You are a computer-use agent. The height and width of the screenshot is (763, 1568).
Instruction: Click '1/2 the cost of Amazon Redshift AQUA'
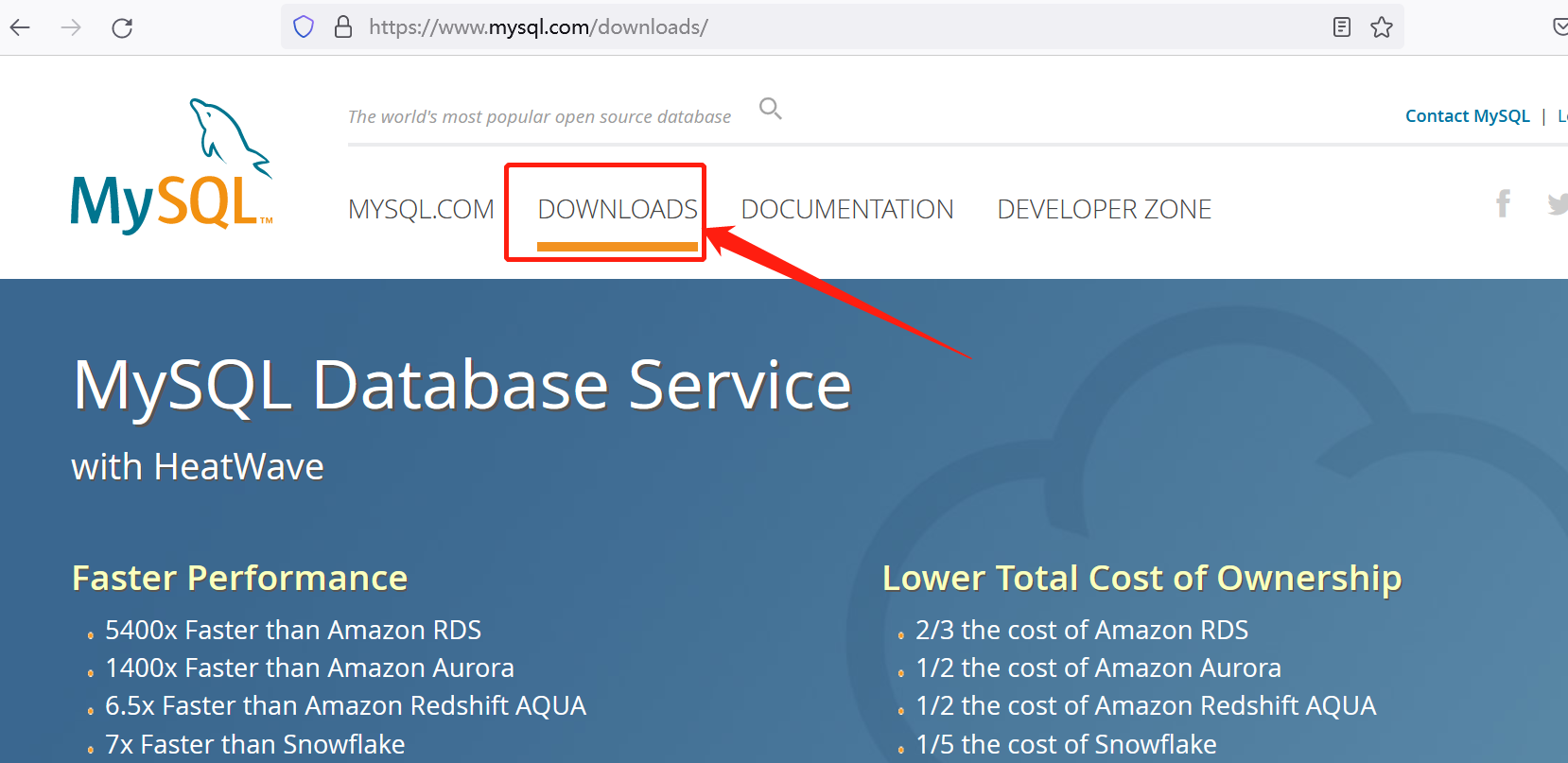(x=1145, y=705)
